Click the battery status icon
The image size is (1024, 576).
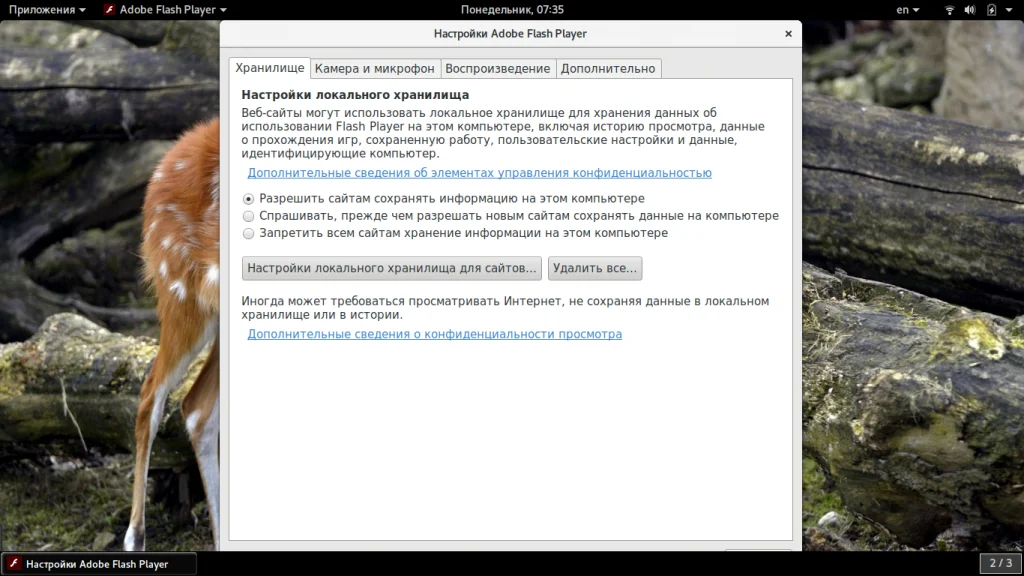click(x=991, y=10)
